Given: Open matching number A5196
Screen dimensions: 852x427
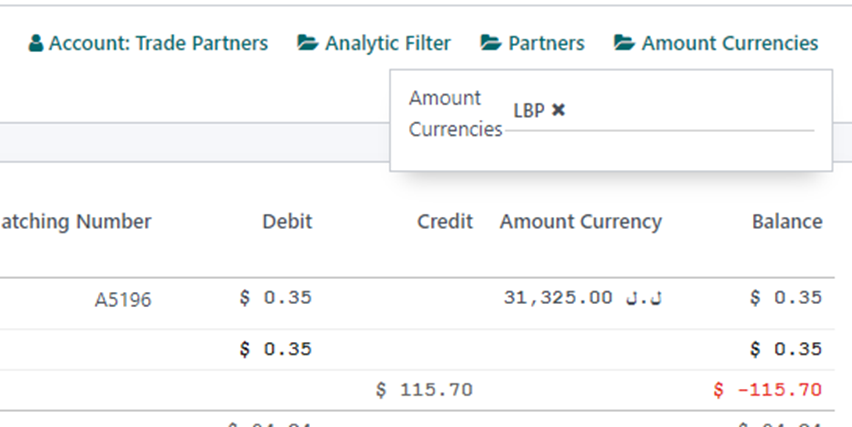Looking at the screenshot, I should click(123, 300).
